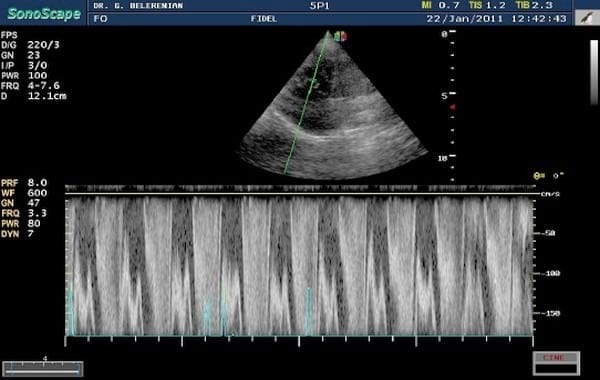Select the FRQ 4-7.6 frequency parameter
Viewport: 600px width, 380px height.
coord(30,86)
